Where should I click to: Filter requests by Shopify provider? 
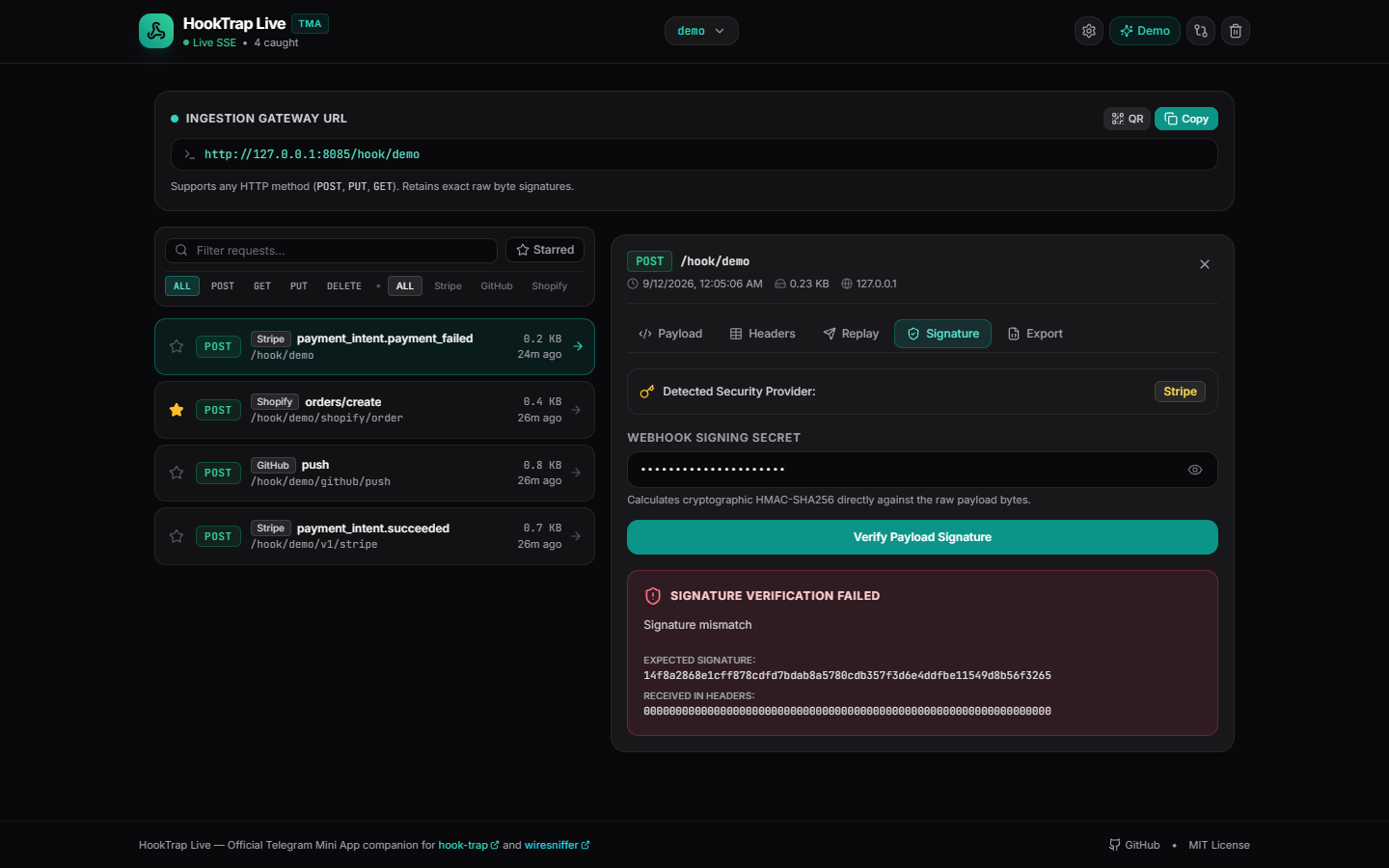coord(550,286)
